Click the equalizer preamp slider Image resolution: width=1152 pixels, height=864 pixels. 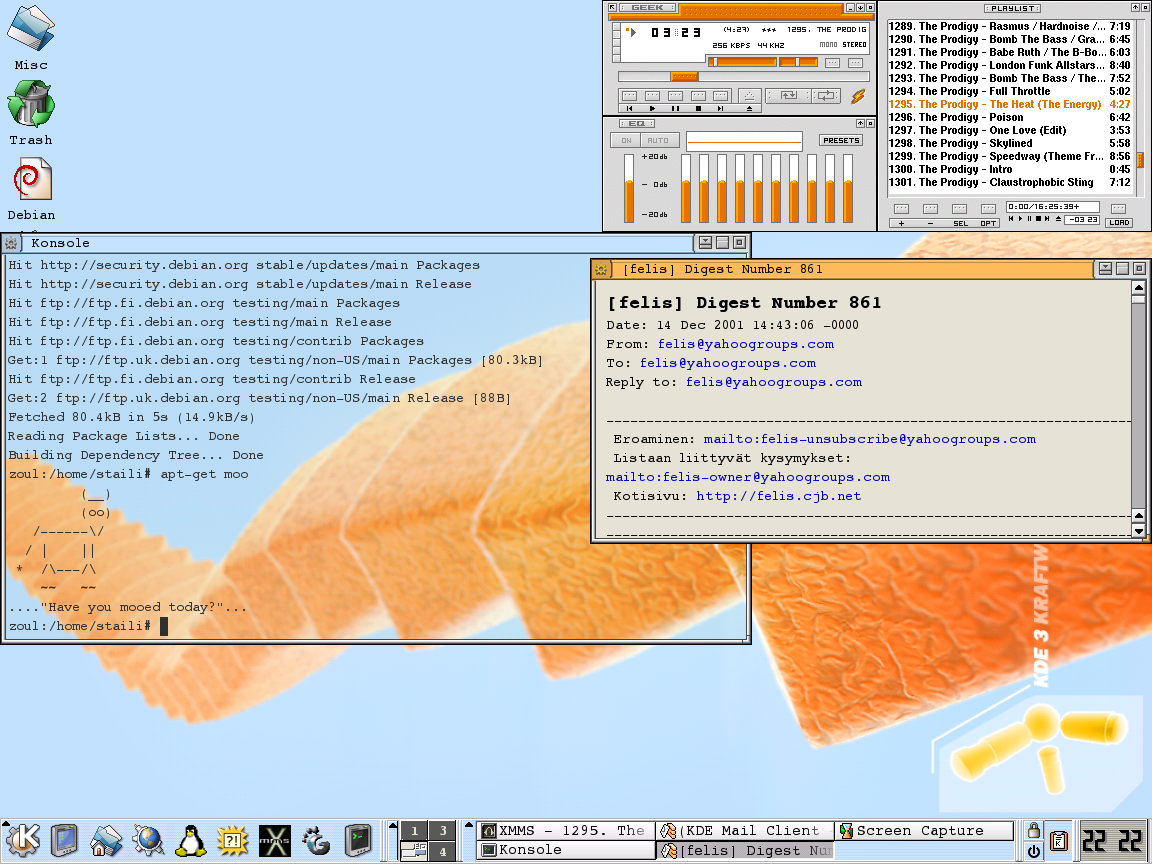[629, 188]
